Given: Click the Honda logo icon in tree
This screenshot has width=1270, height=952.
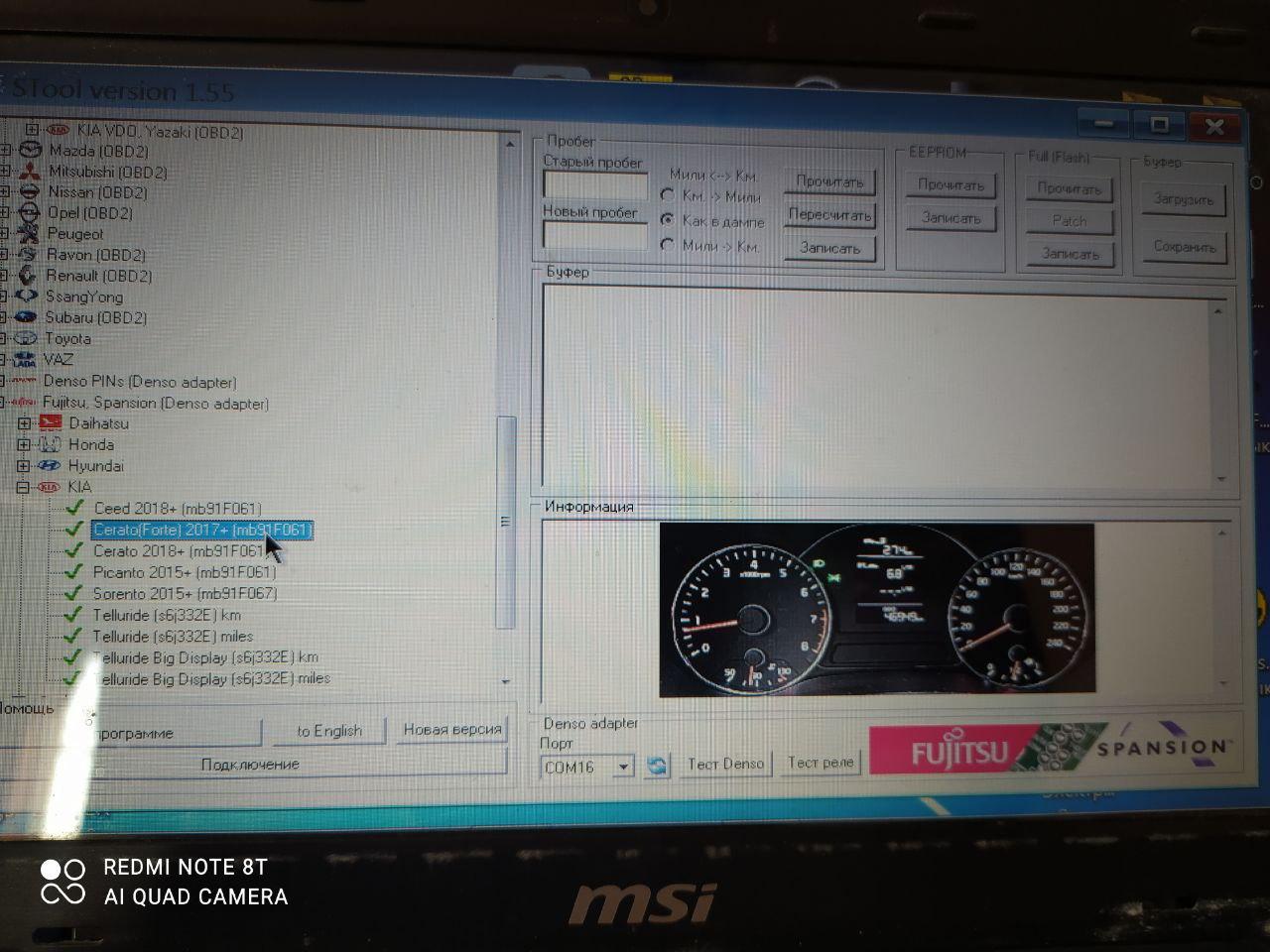Looking at the screenshot, I should pyautogui.click(x=50, y=444).
